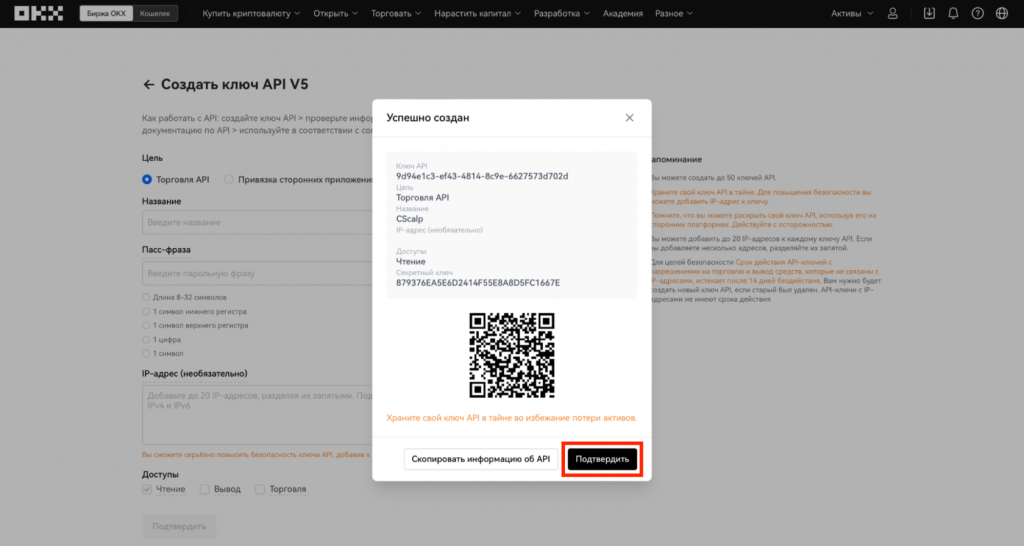Close the 'Успешно создан' dialog
Screen dimensions: 1024x546
(x=629, y=118)
